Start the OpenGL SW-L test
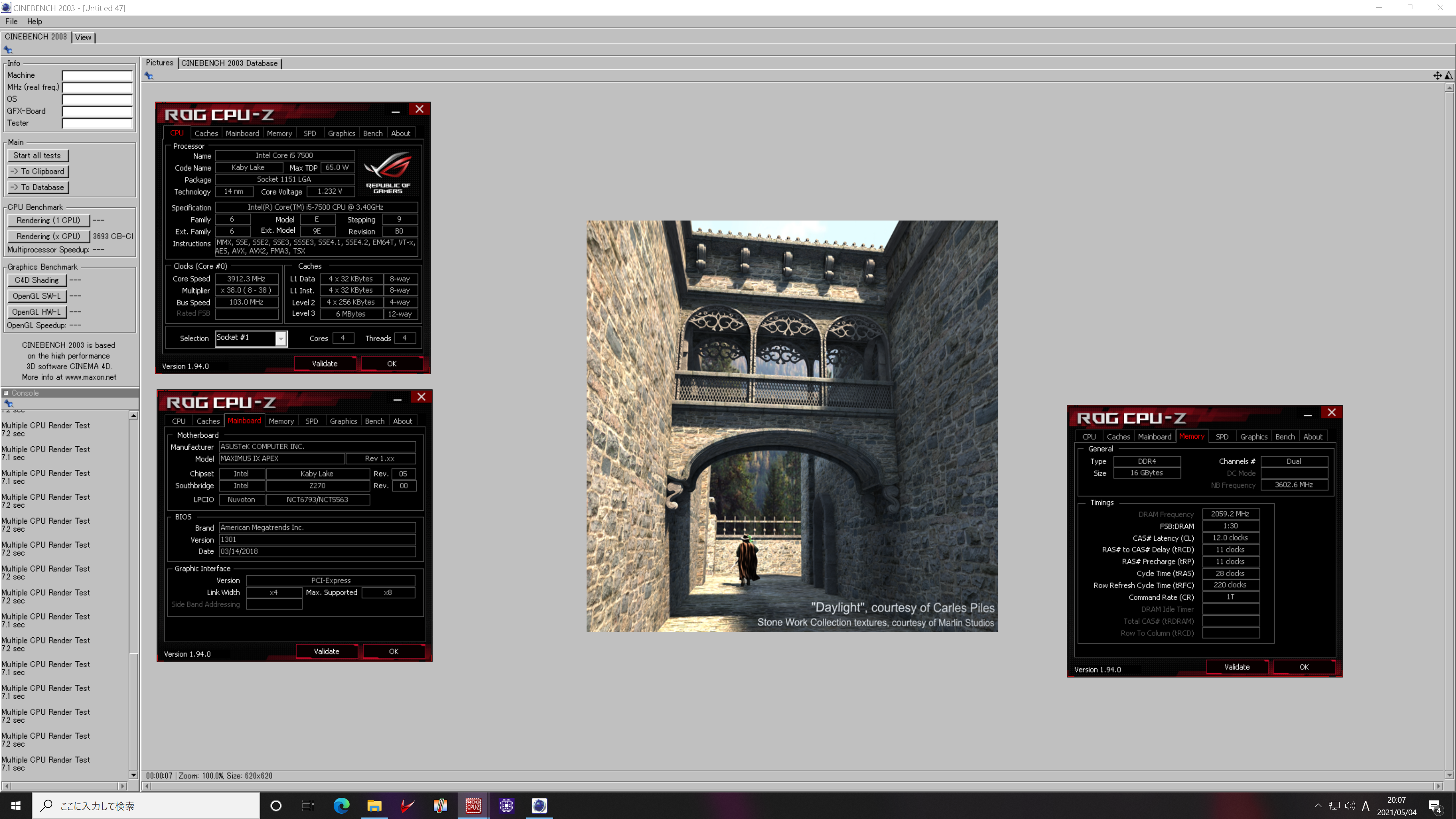1456x819 pixels. 37,296
